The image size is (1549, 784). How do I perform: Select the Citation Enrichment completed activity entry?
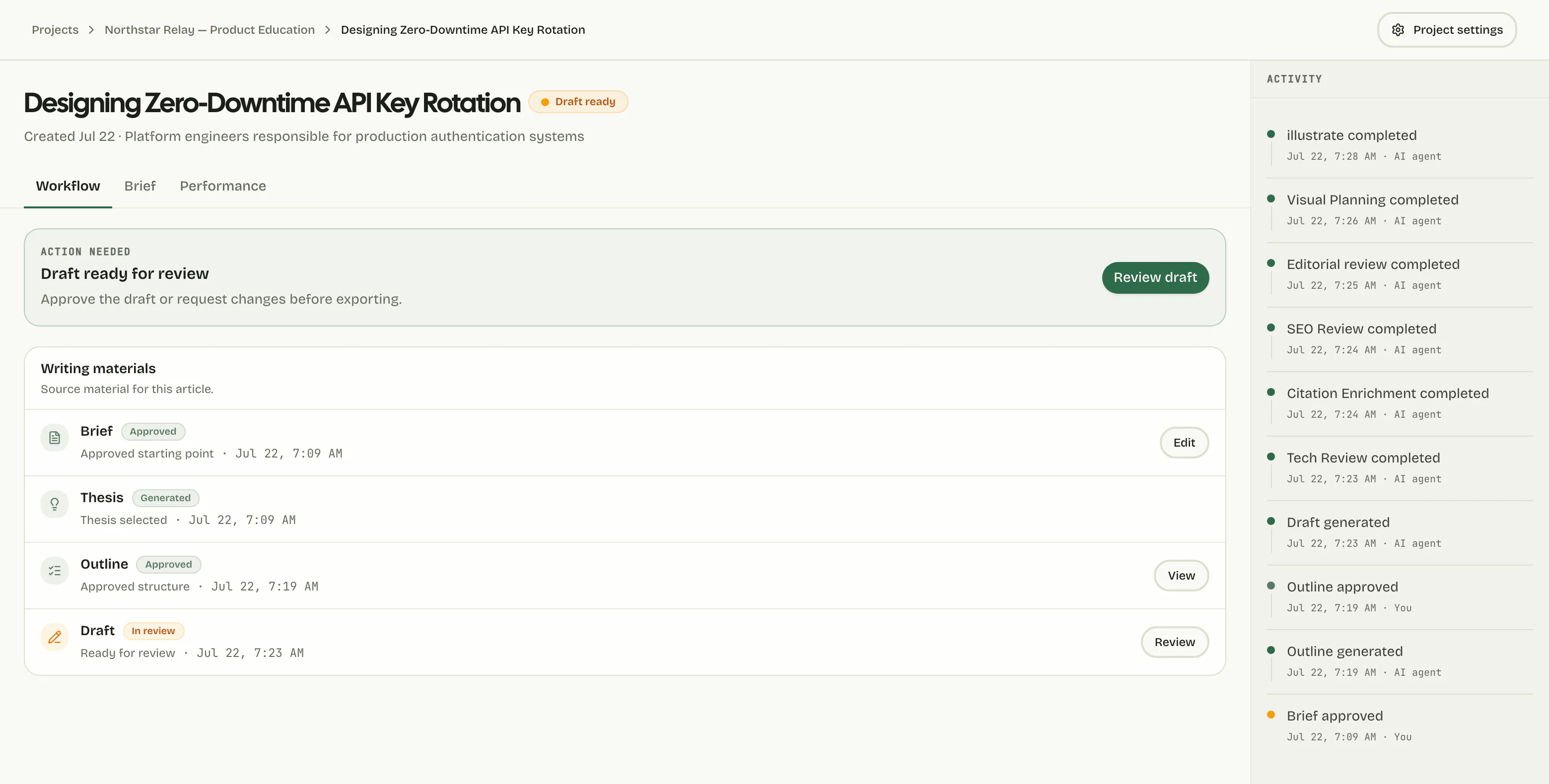[1400, 403]
